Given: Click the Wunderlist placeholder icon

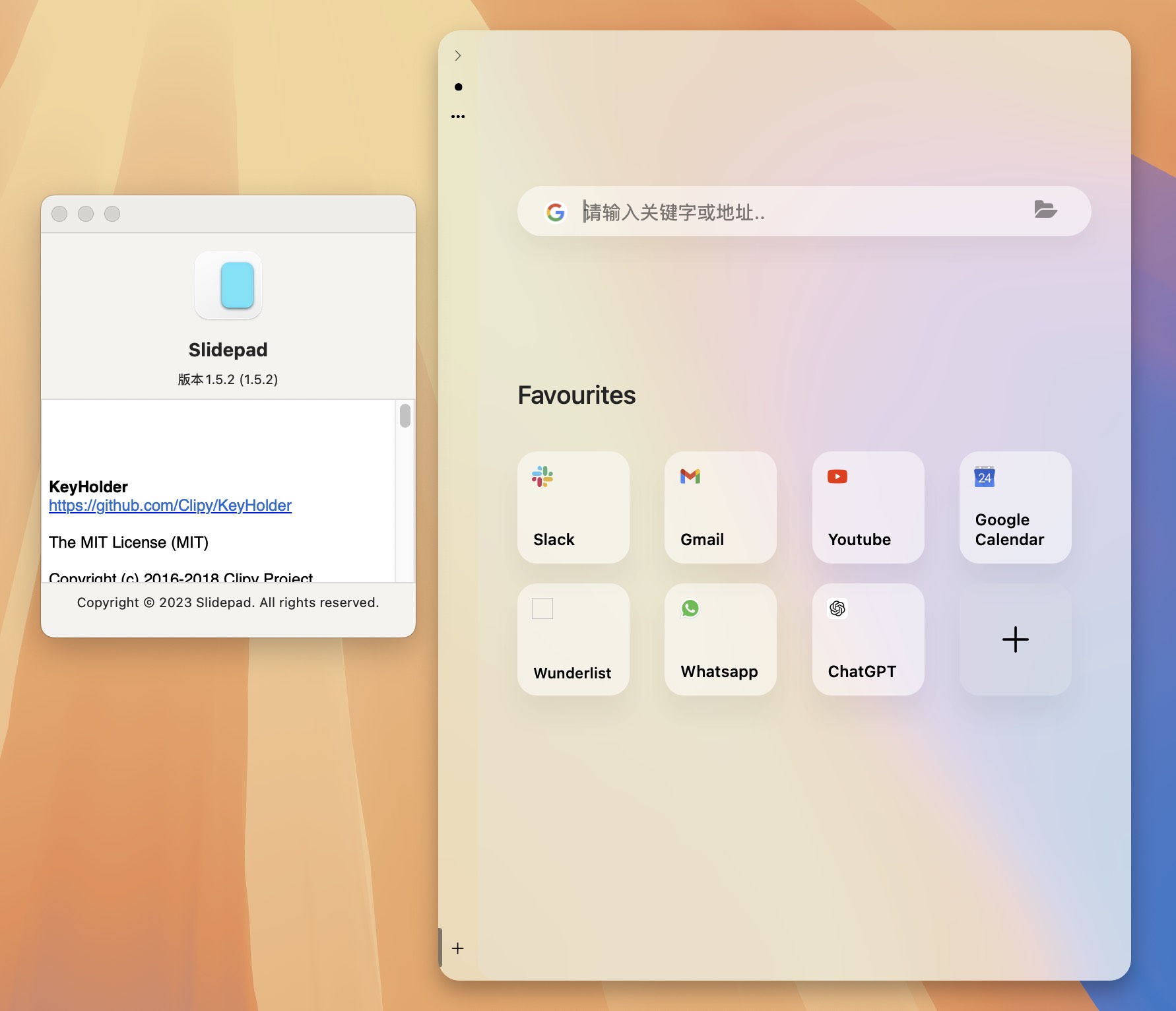Looking at the screenshot, I should (542, 608).
